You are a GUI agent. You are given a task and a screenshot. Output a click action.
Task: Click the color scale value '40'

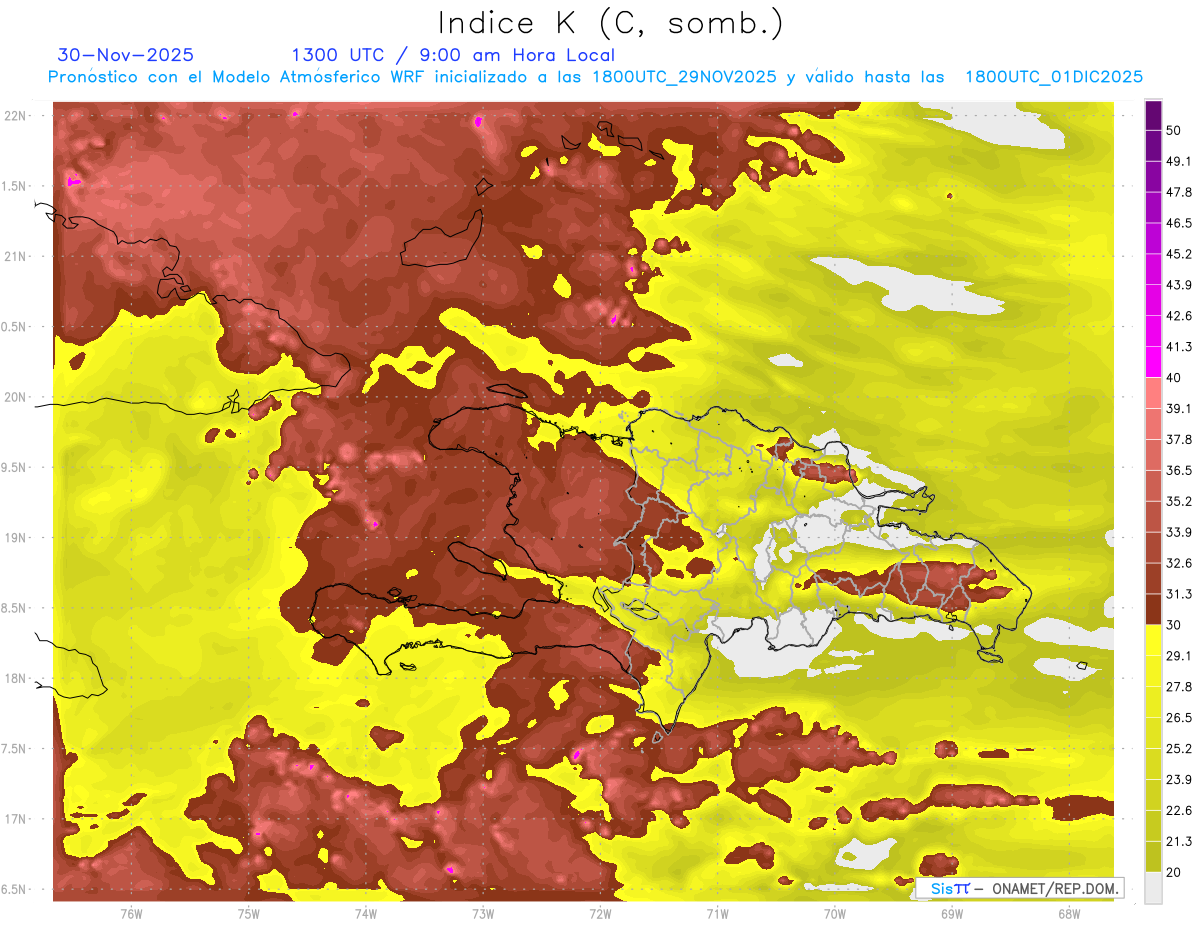[1176, 377]
